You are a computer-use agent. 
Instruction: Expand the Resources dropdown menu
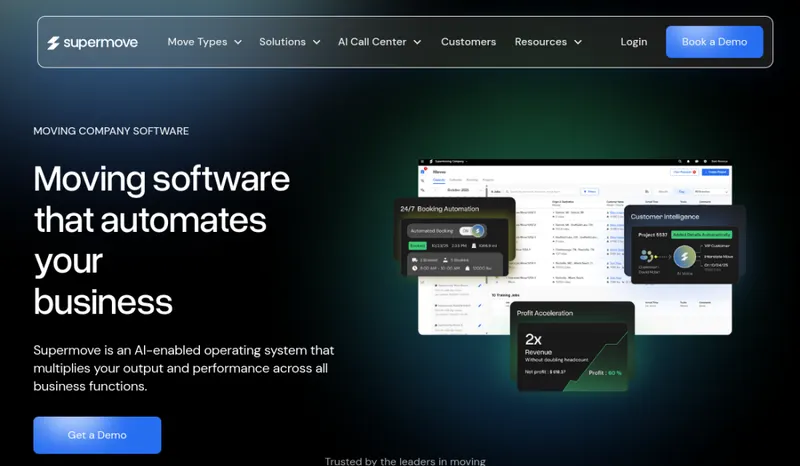pyautogui.click(x=548, y=42)
